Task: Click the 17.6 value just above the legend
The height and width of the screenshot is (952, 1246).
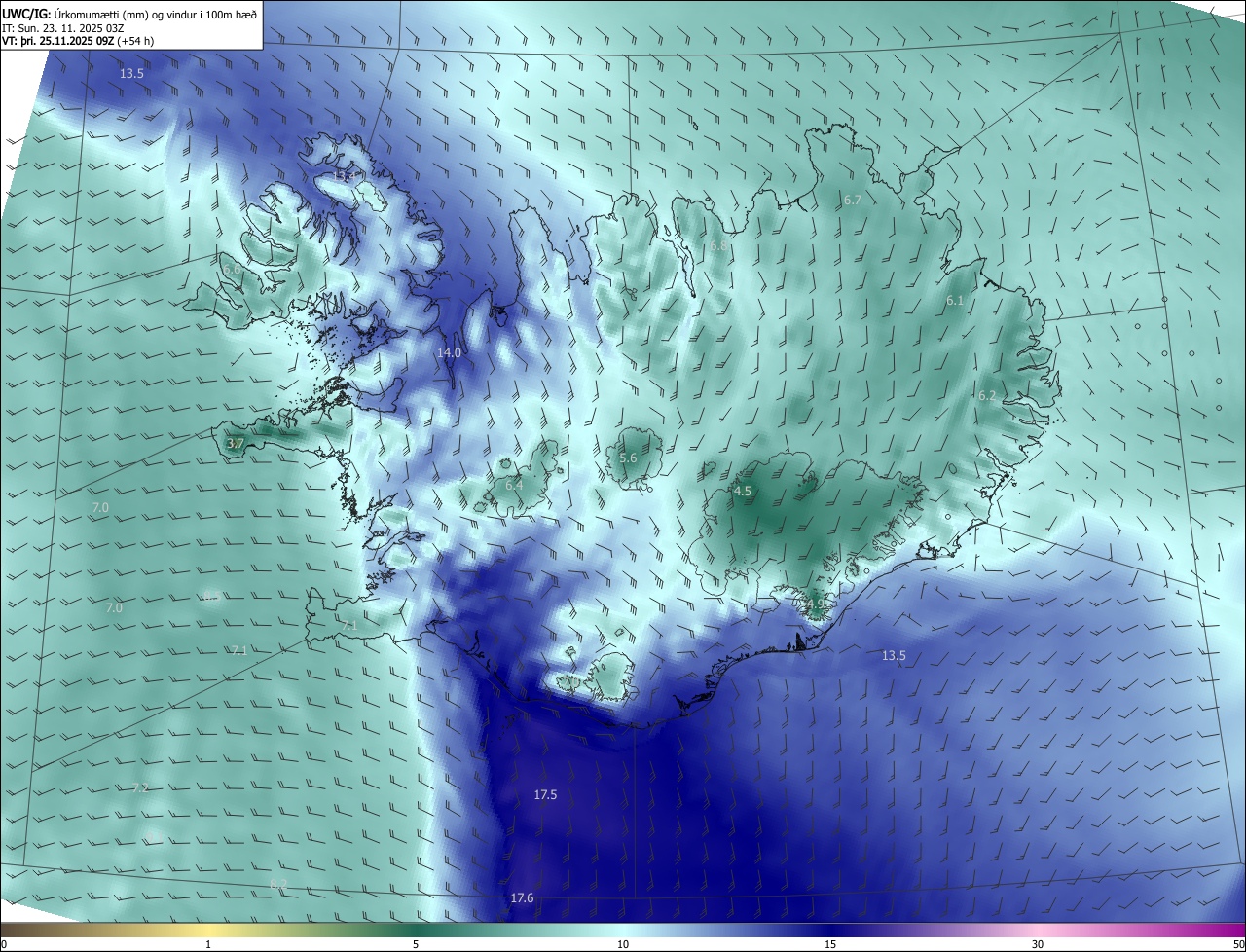Action: pos(522,897)
